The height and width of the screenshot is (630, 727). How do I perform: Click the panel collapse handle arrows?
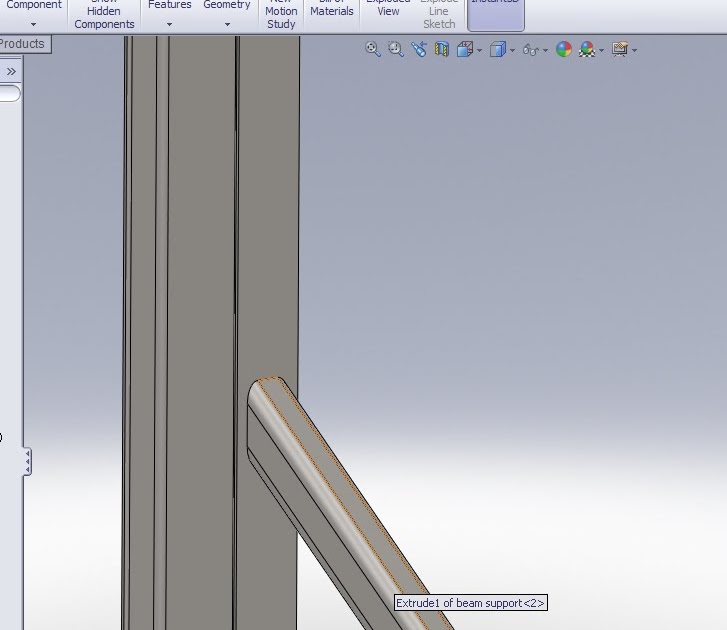click(28, 461)
